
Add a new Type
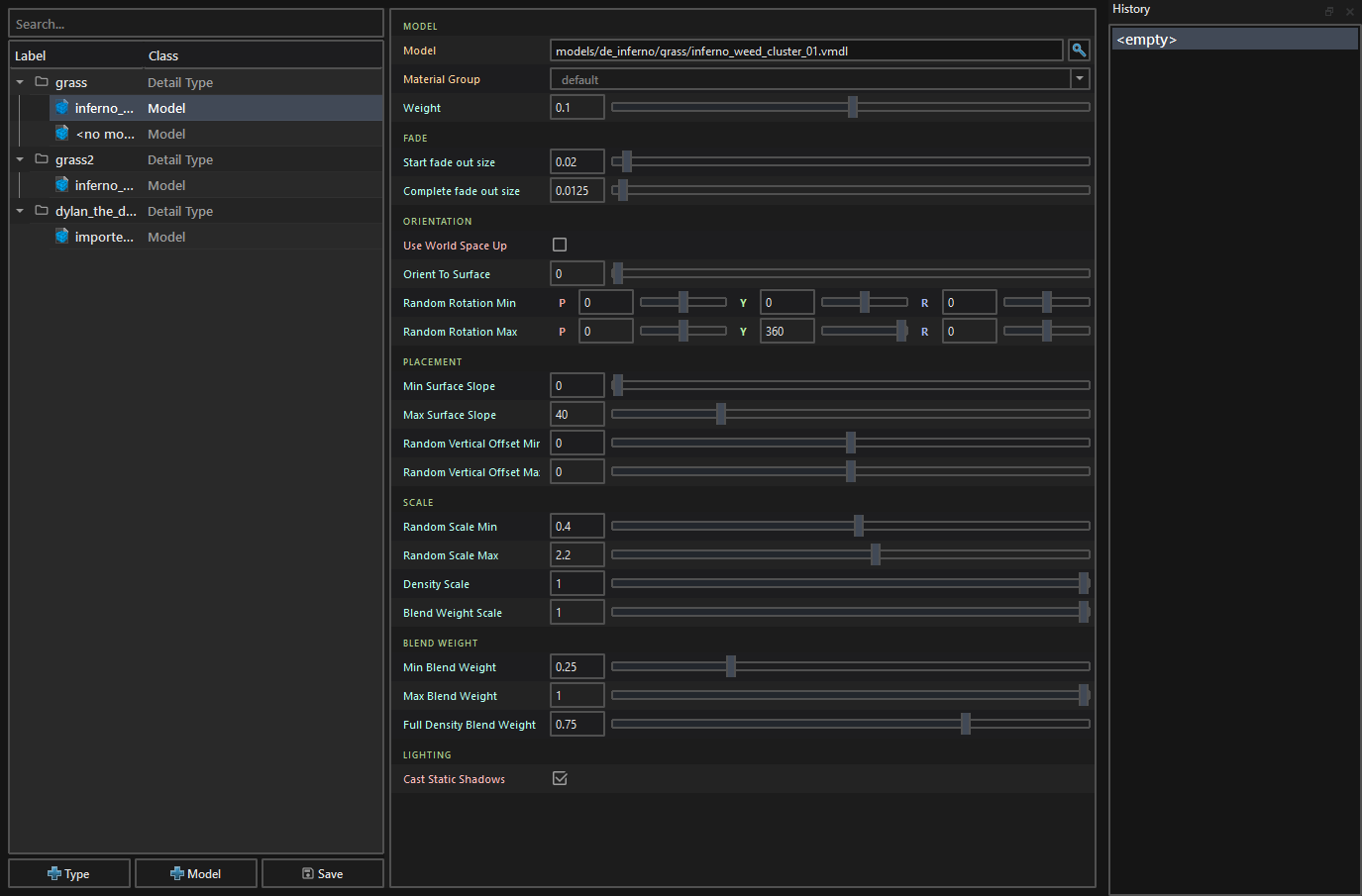tap(69, 873)
